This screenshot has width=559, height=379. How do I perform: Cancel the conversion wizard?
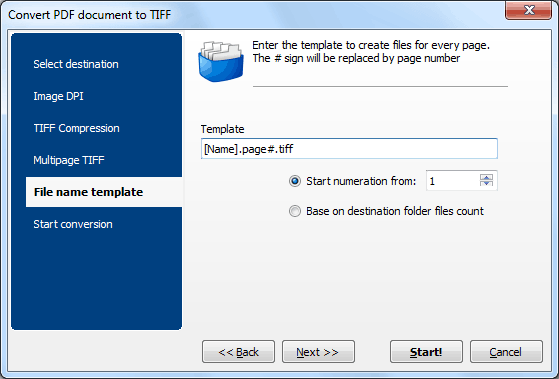(506, 352)
